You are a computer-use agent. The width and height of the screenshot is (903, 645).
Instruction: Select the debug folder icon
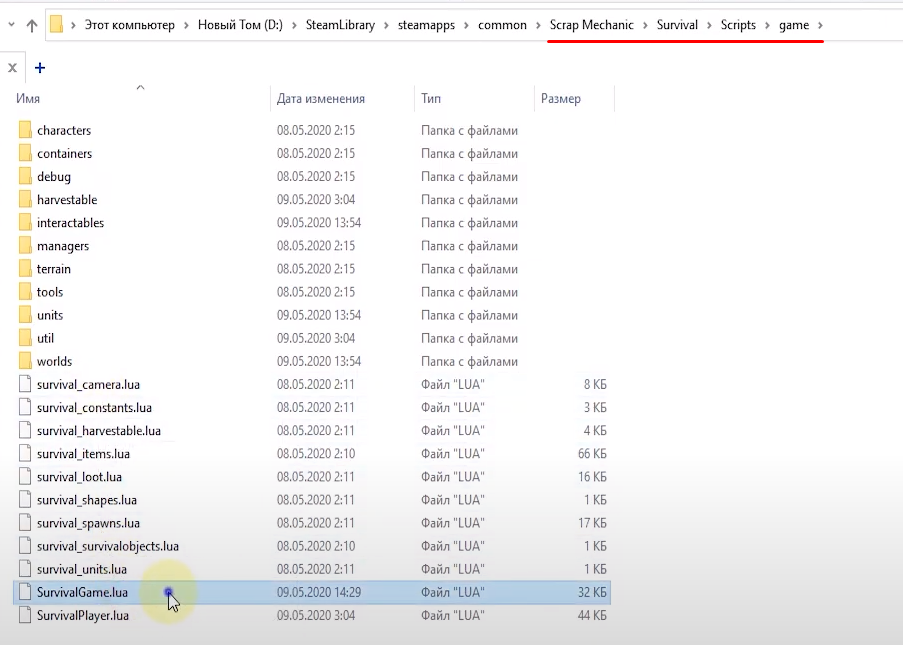point(25,176)
